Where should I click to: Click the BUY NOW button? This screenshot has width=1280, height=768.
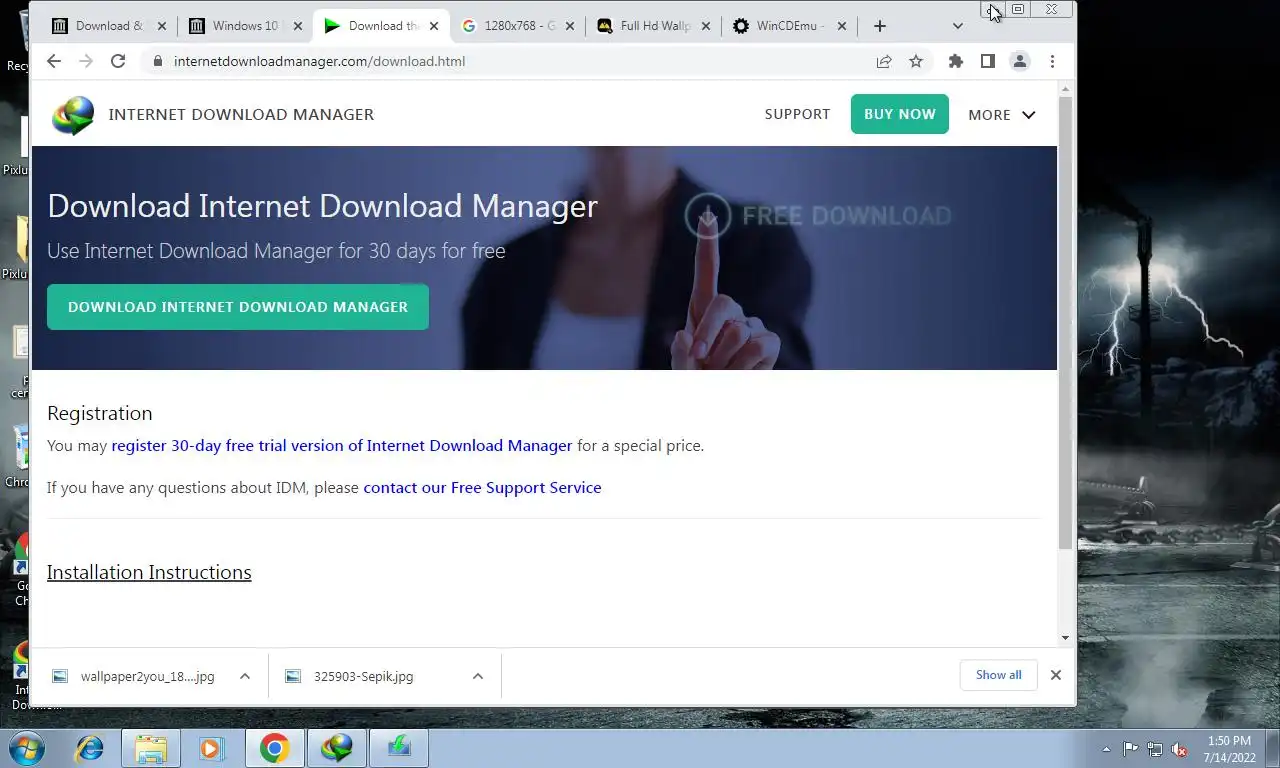pos(900,114)
